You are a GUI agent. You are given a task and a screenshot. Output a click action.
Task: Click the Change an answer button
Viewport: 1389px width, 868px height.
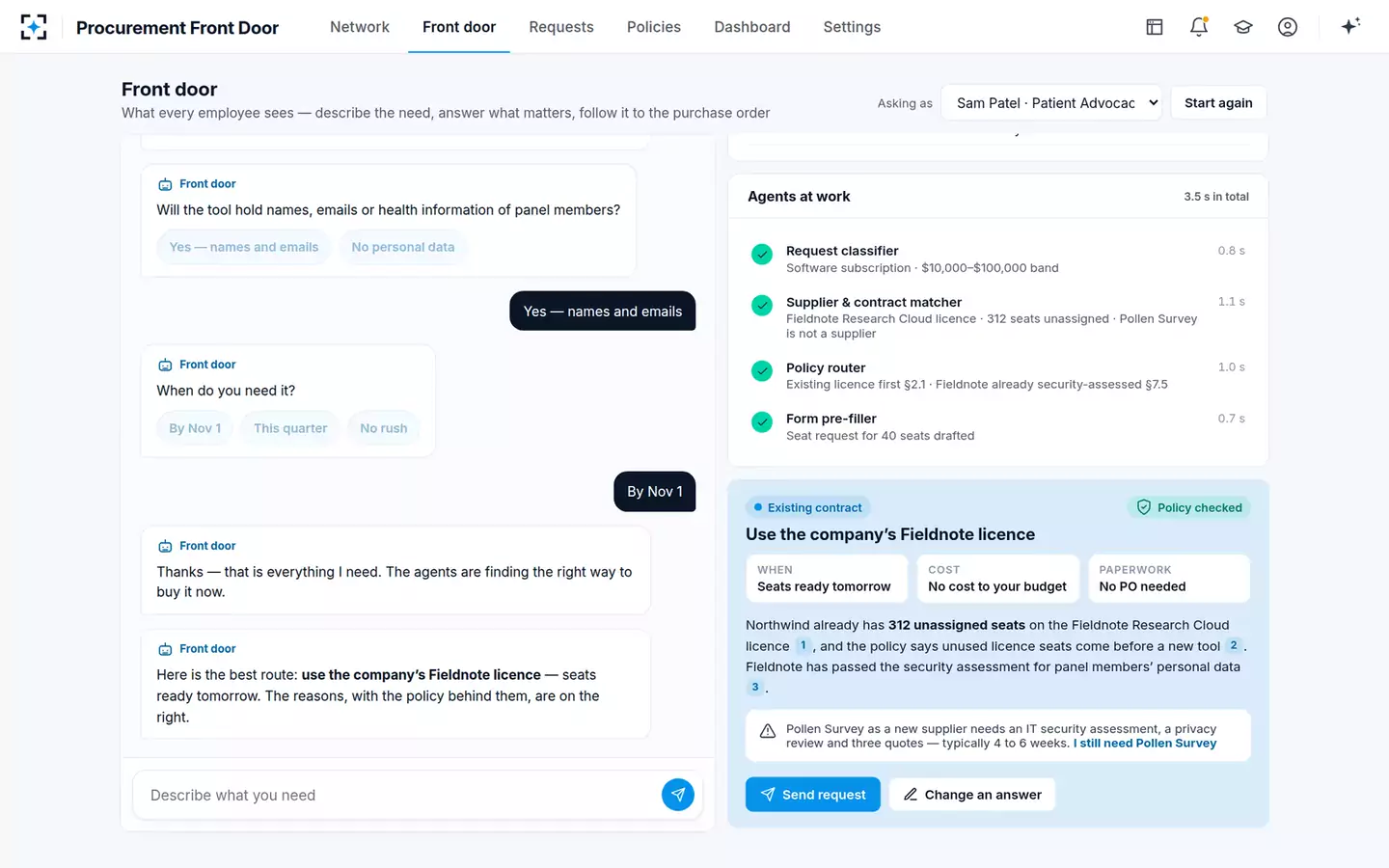[x=972, y=795]
